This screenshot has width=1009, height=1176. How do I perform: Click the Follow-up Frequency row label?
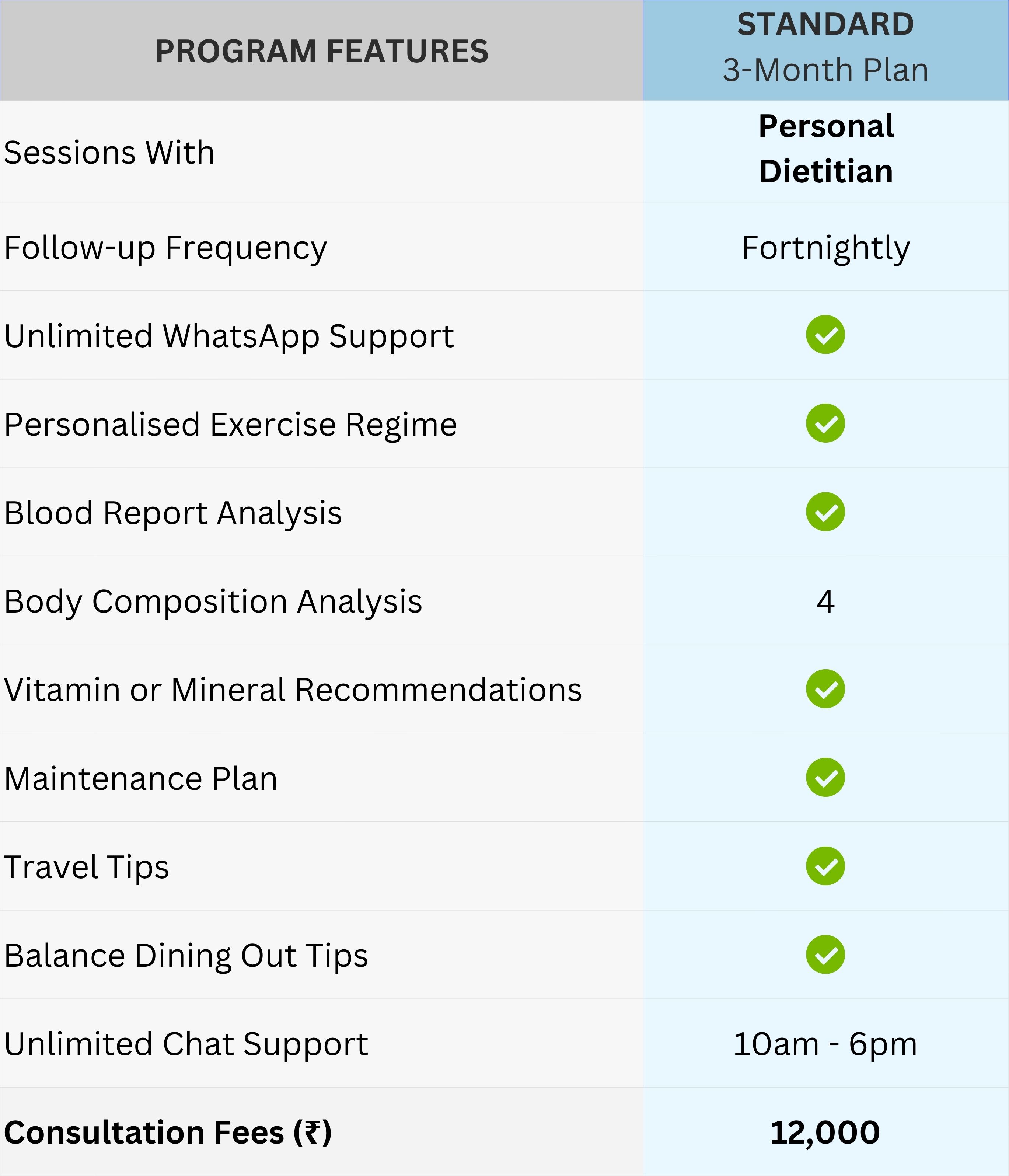coord(166,247)
